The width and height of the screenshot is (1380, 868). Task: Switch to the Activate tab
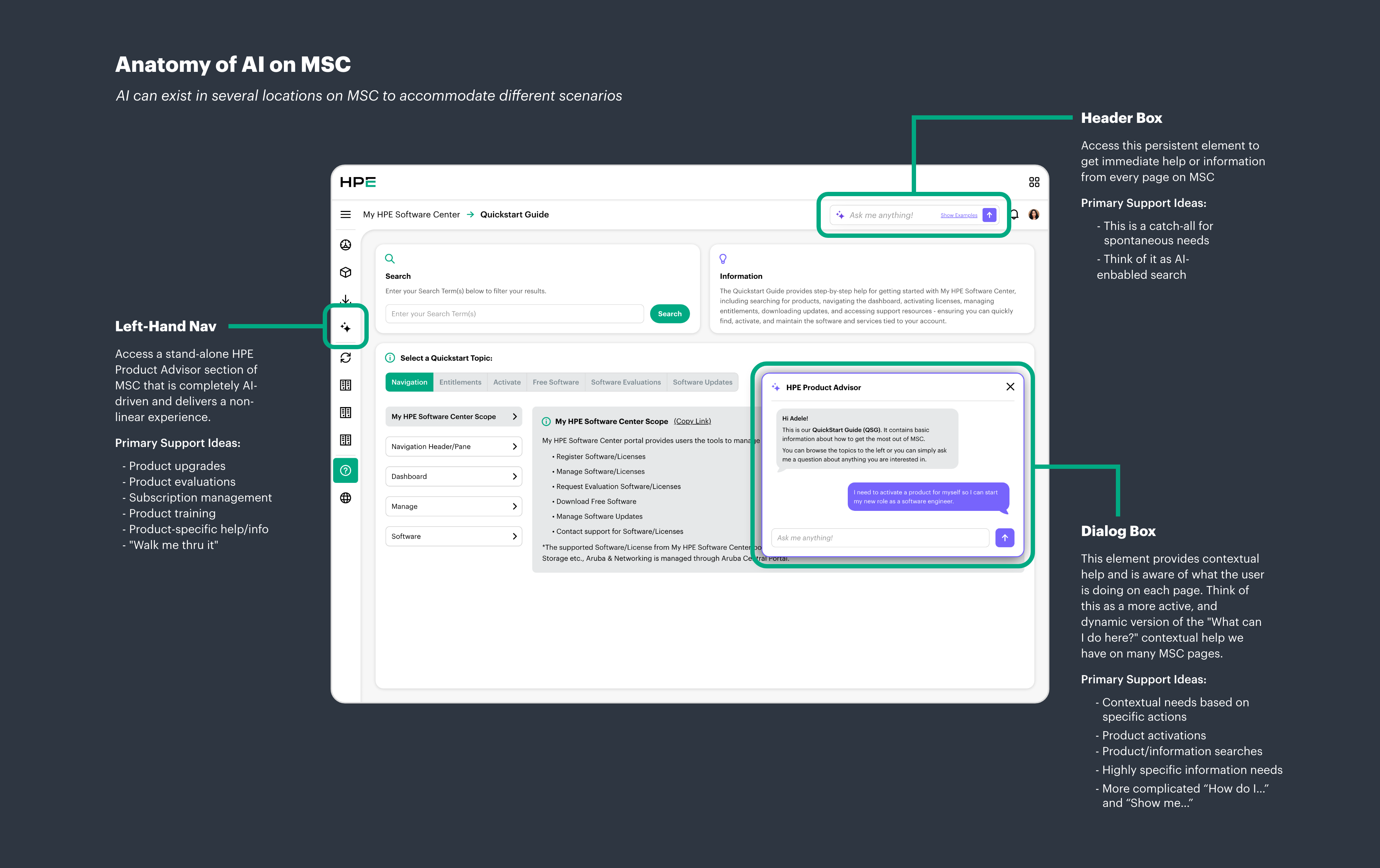coord(507,382)
